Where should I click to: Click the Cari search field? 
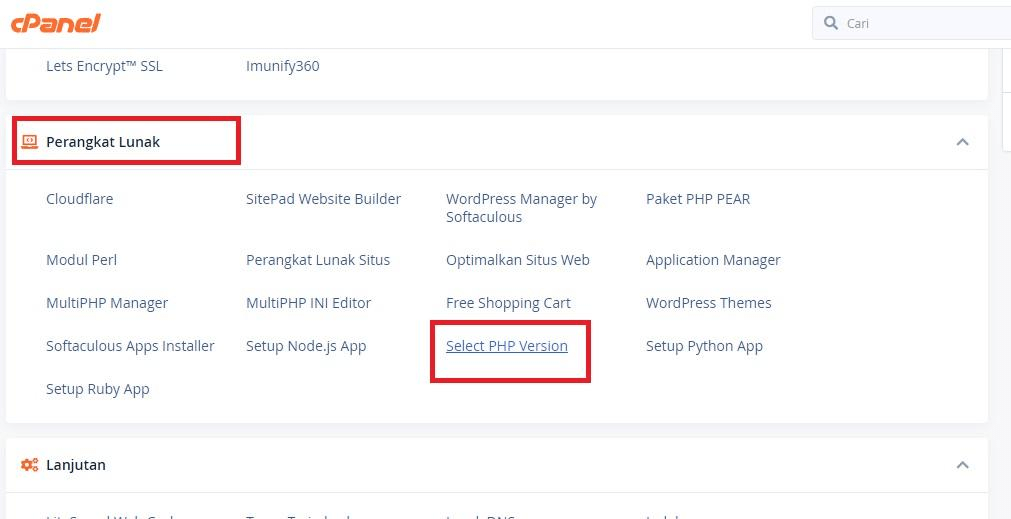920,23
